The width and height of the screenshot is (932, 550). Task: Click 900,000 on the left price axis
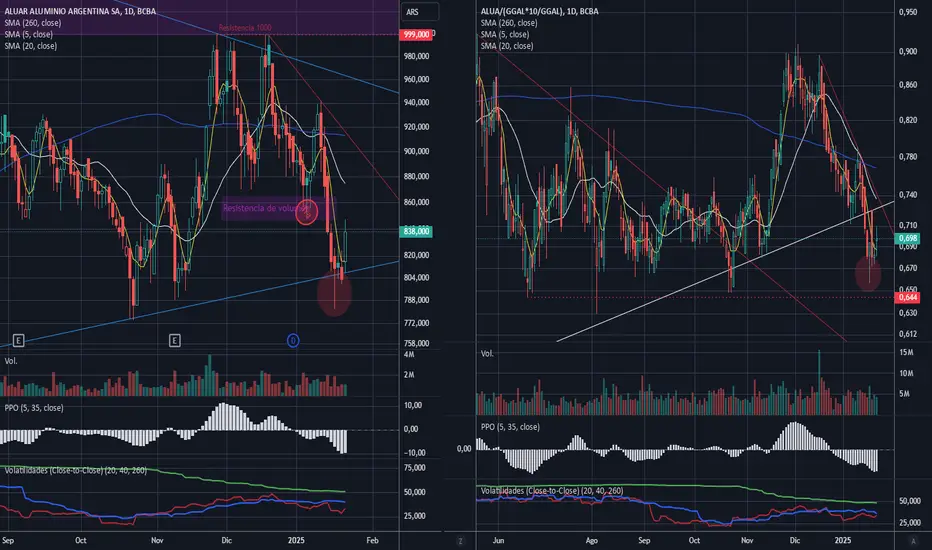click(x=417, y=152)
